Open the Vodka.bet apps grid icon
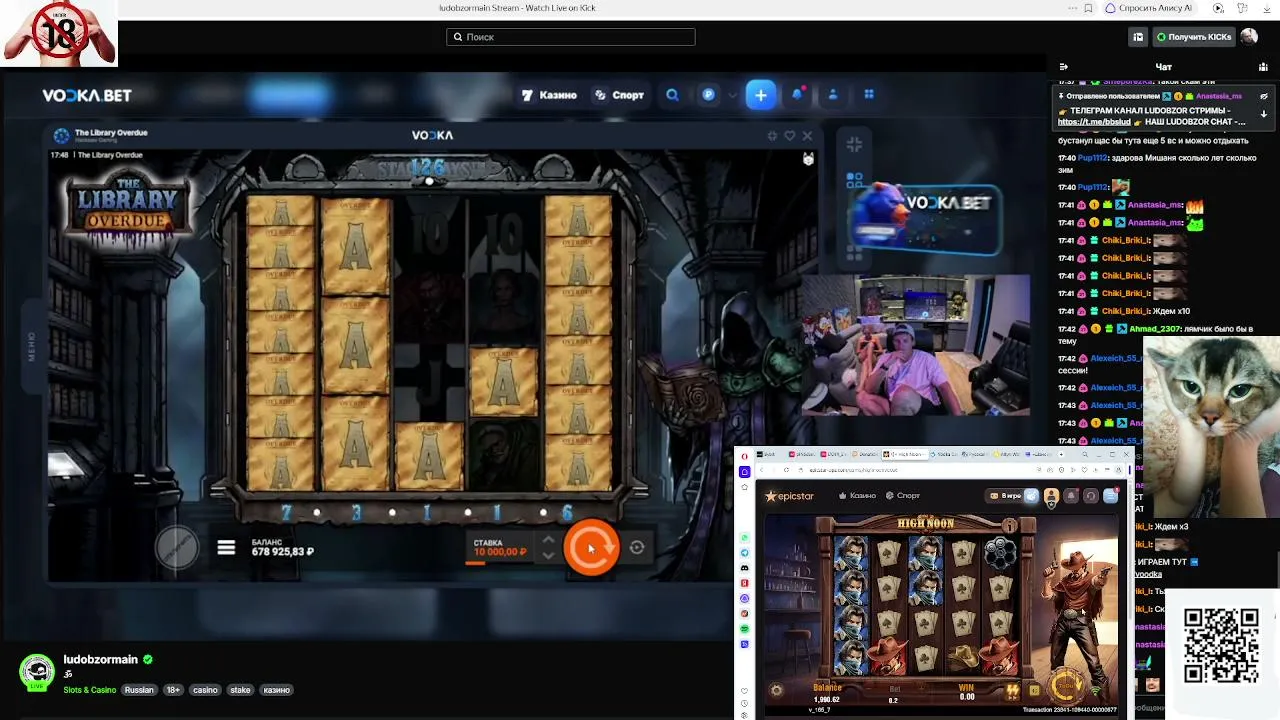The height and width of the screenshot is (720, 1280). [x=869, y=95]
